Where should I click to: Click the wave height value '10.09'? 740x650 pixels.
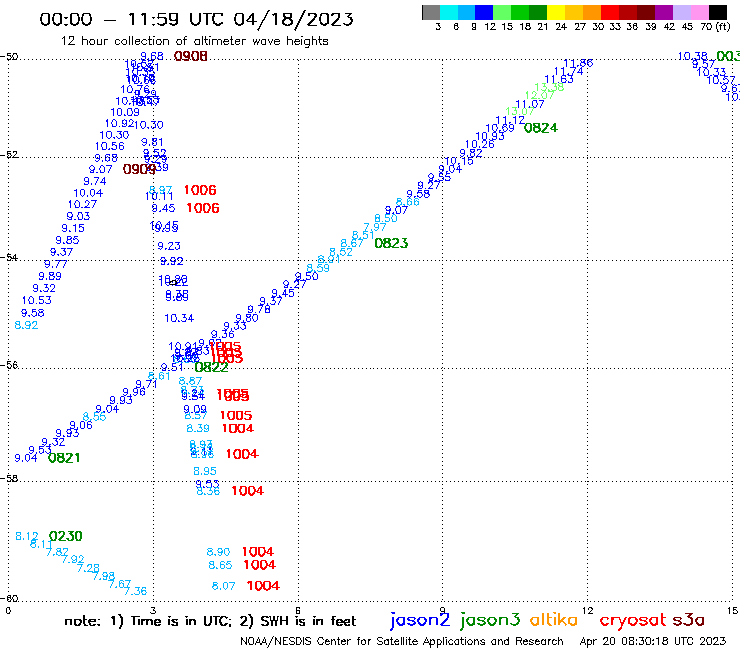click(x=125, y=112)
